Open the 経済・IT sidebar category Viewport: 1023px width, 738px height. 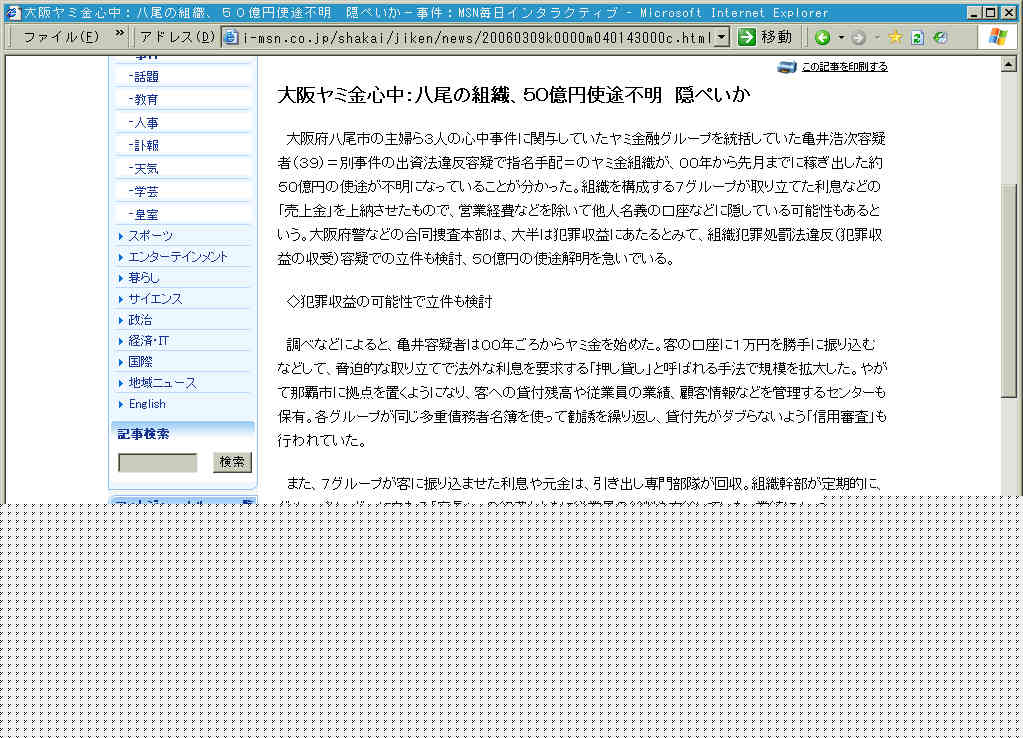[148, 341]
